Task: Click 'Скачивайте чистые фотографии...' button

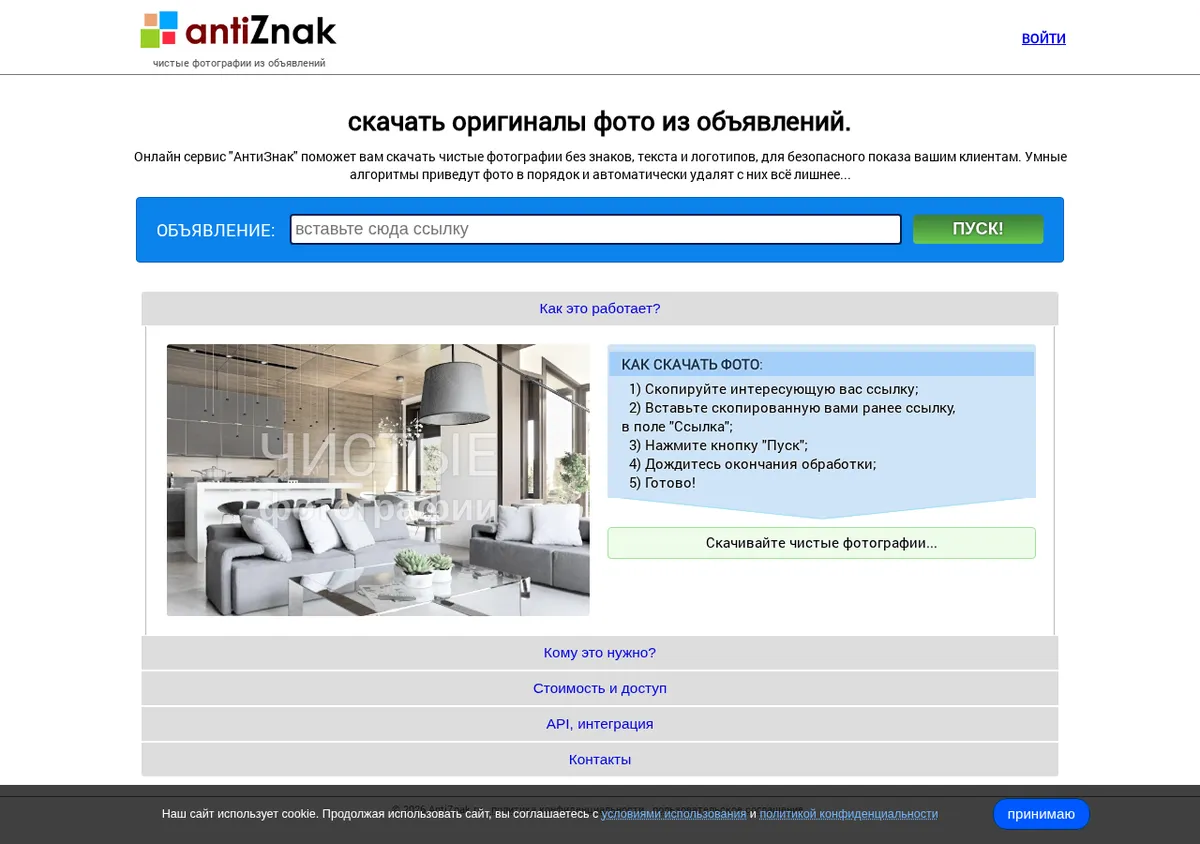Action: (821, 543)
